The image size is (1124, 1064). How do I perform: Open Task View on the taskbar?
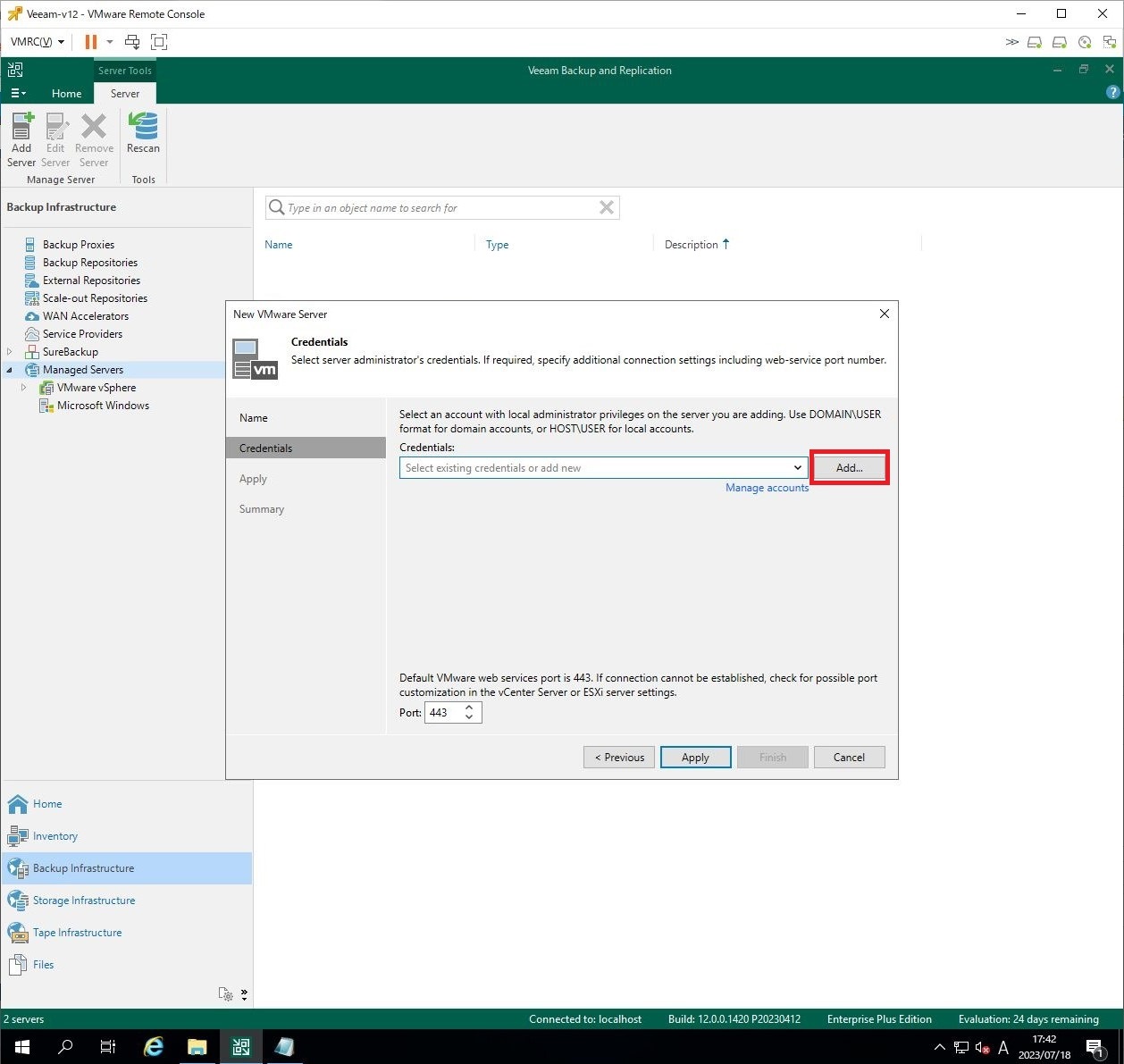(x=108, y=1047)
